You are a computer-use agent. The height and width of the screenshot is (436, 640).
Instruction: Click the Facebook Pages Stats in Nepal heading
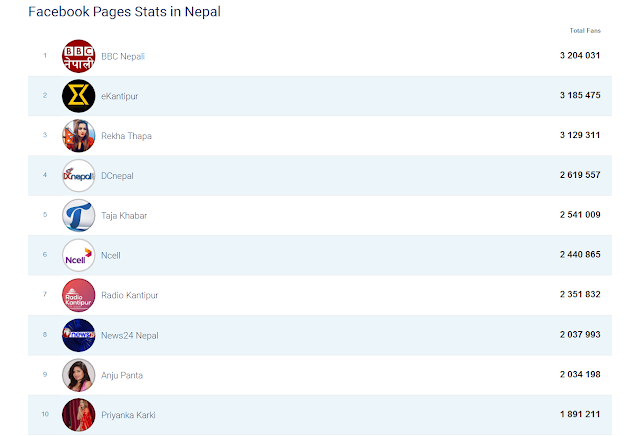pos(124,12)
